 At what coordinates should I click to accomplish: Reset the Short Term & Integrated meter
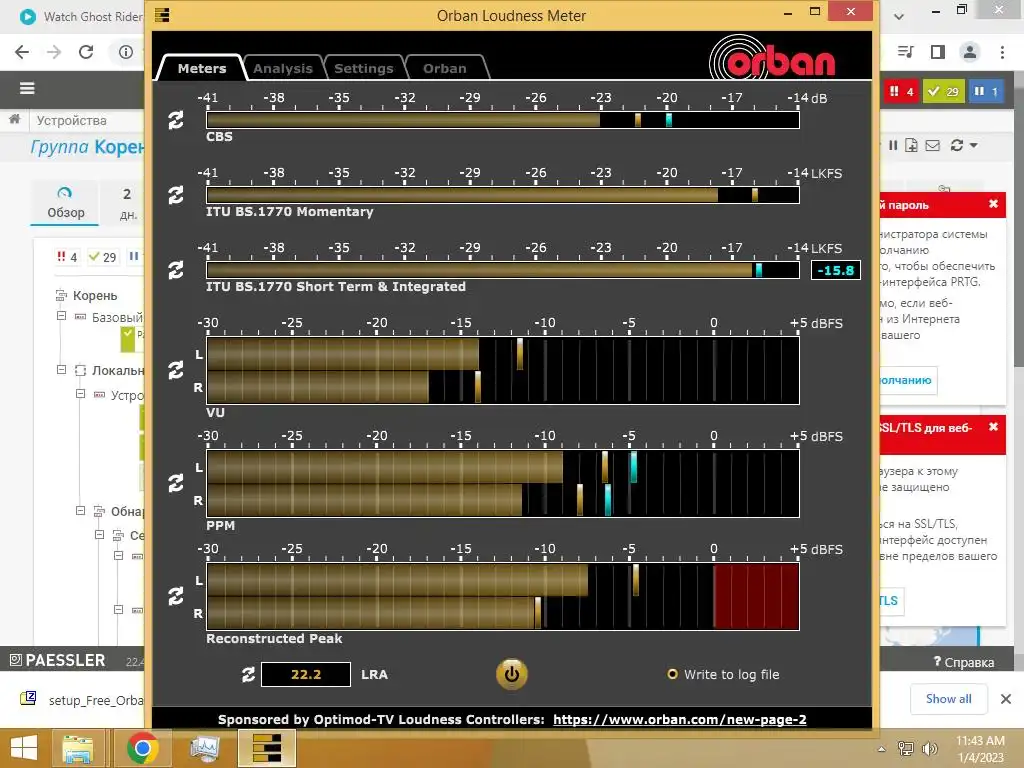[176, 270]
